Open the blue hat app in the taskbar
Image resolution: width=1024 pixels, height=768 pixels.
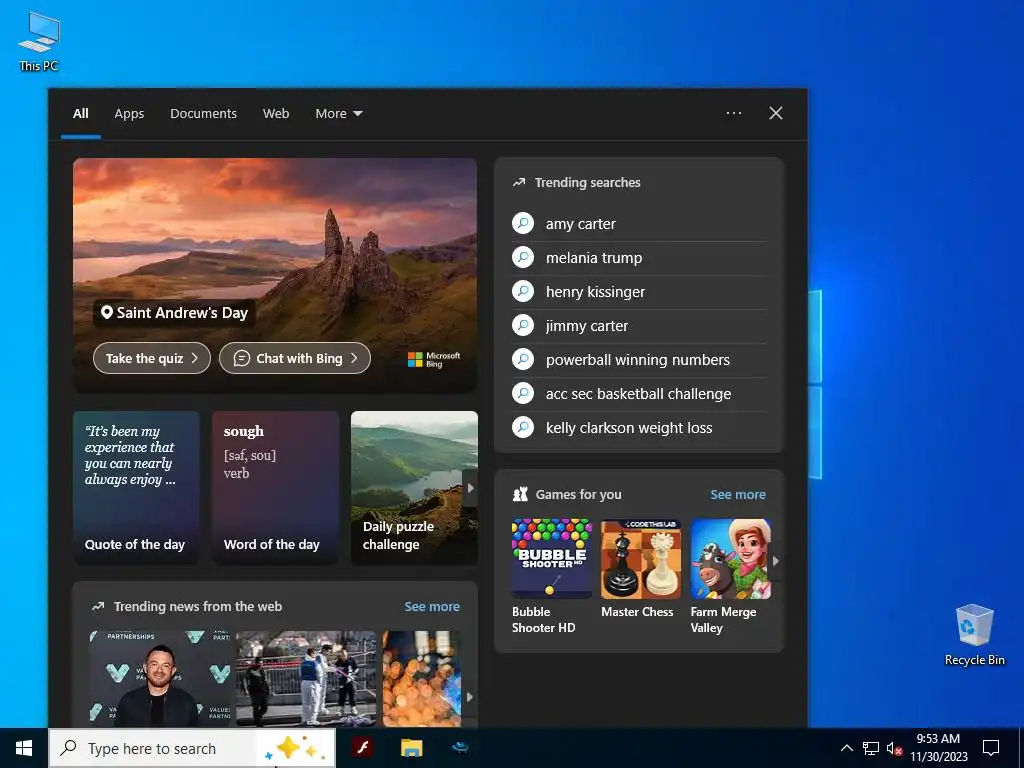point(460,748)
